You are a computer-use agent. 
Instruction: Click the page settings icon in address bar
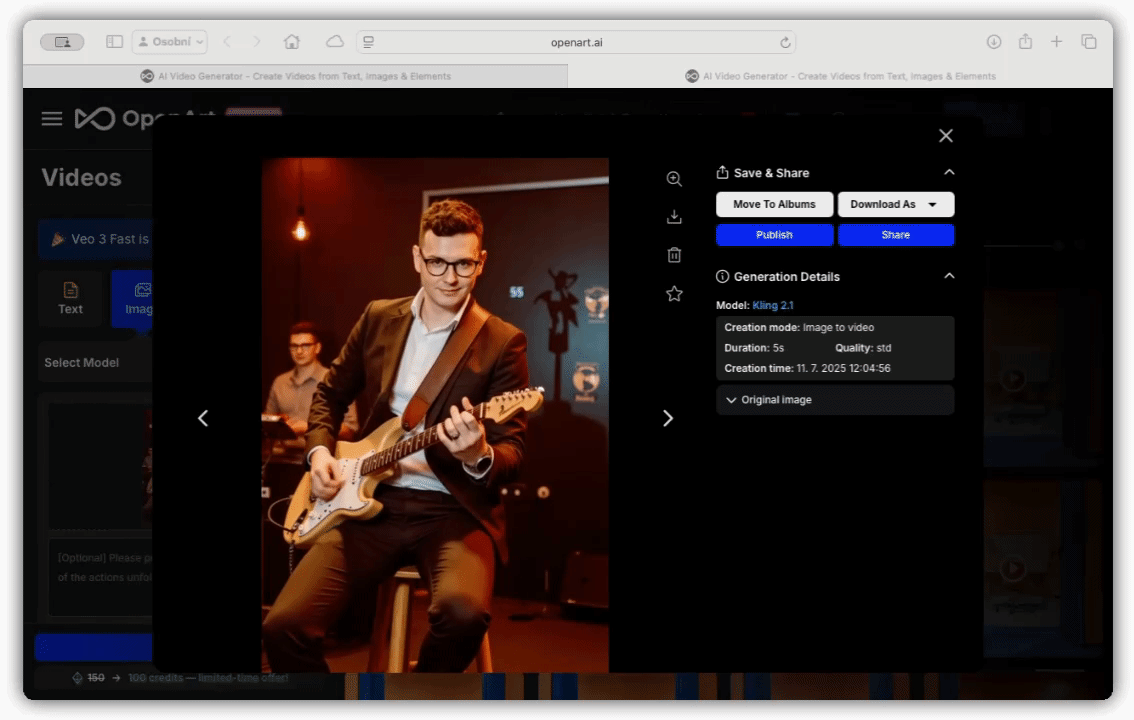coord(369,42)
